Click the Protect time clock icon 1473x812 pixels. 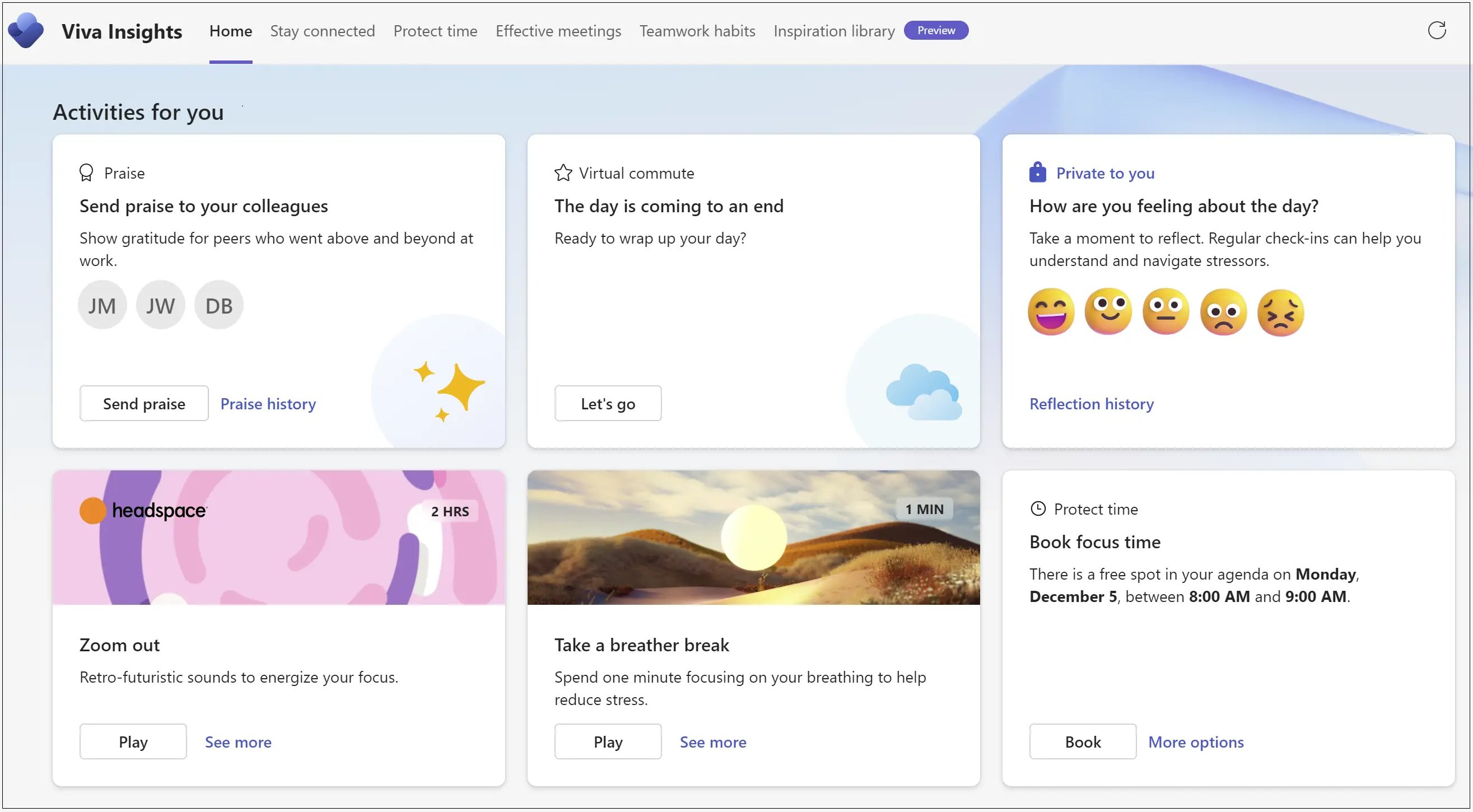click(x=1038, y=508)
